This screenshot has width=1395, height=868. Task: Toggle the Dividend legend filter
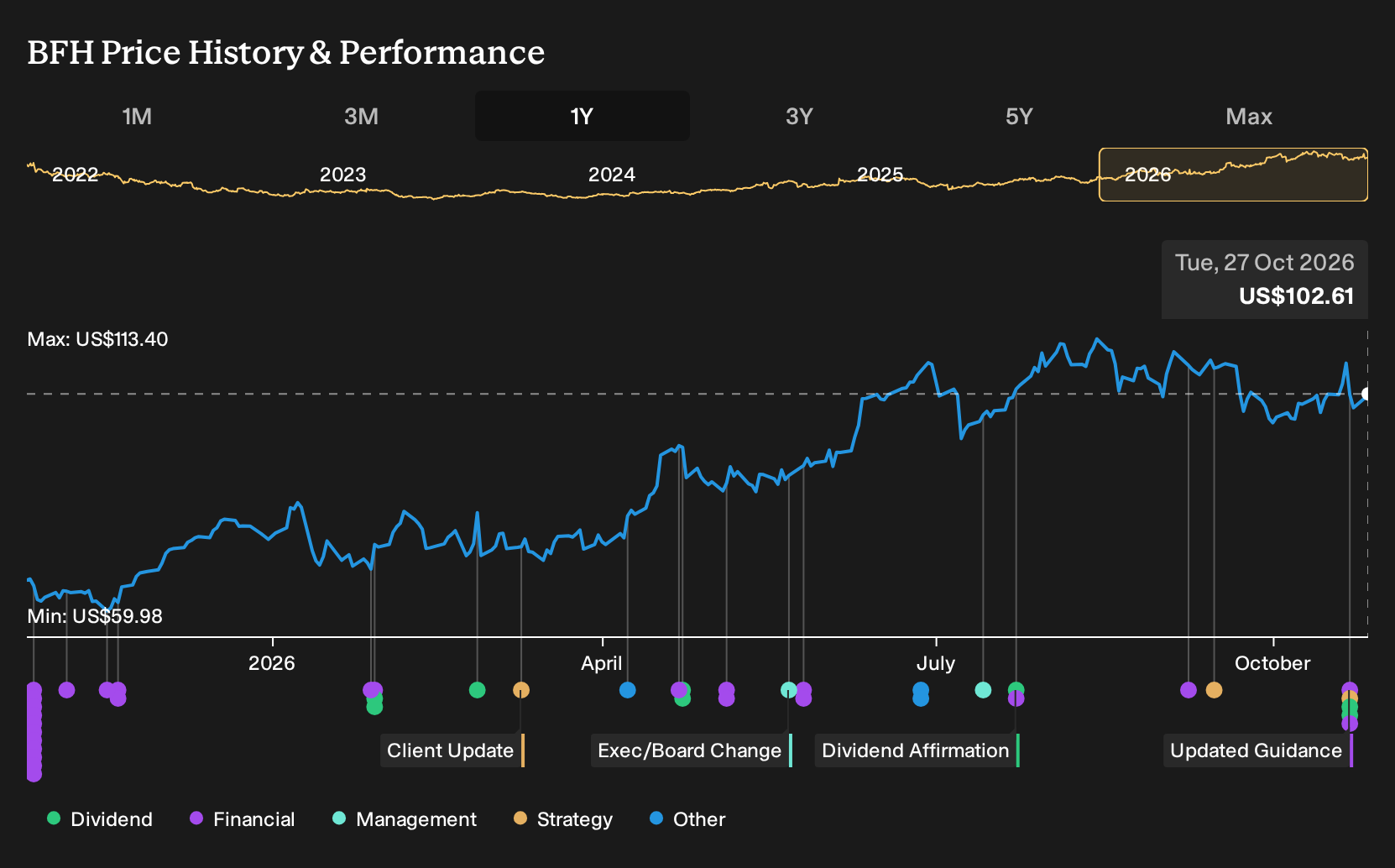100,818
